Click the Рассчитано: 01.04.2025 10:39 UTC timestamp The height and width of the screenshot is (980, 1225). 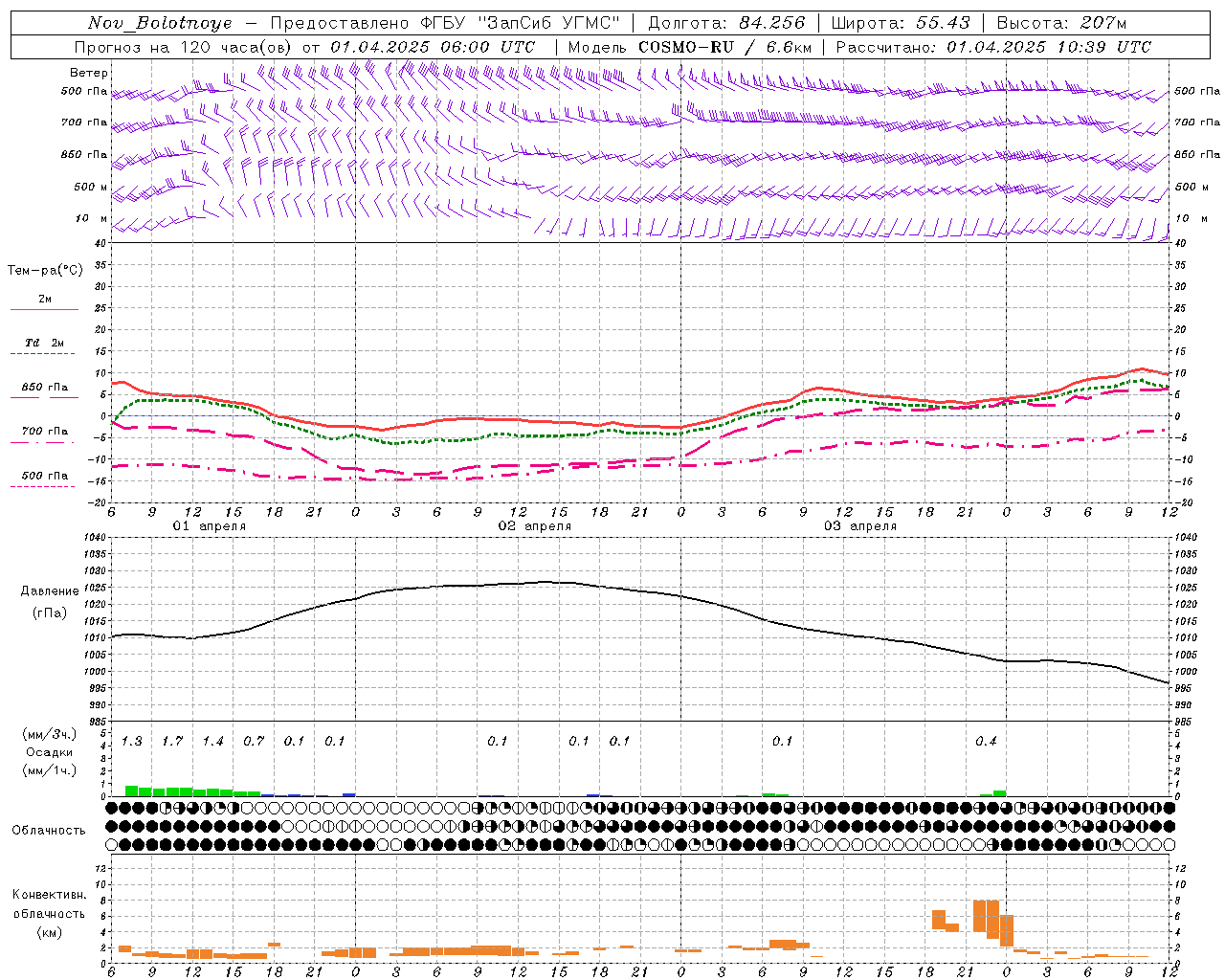pyautogui.click(x=993, y=47)
